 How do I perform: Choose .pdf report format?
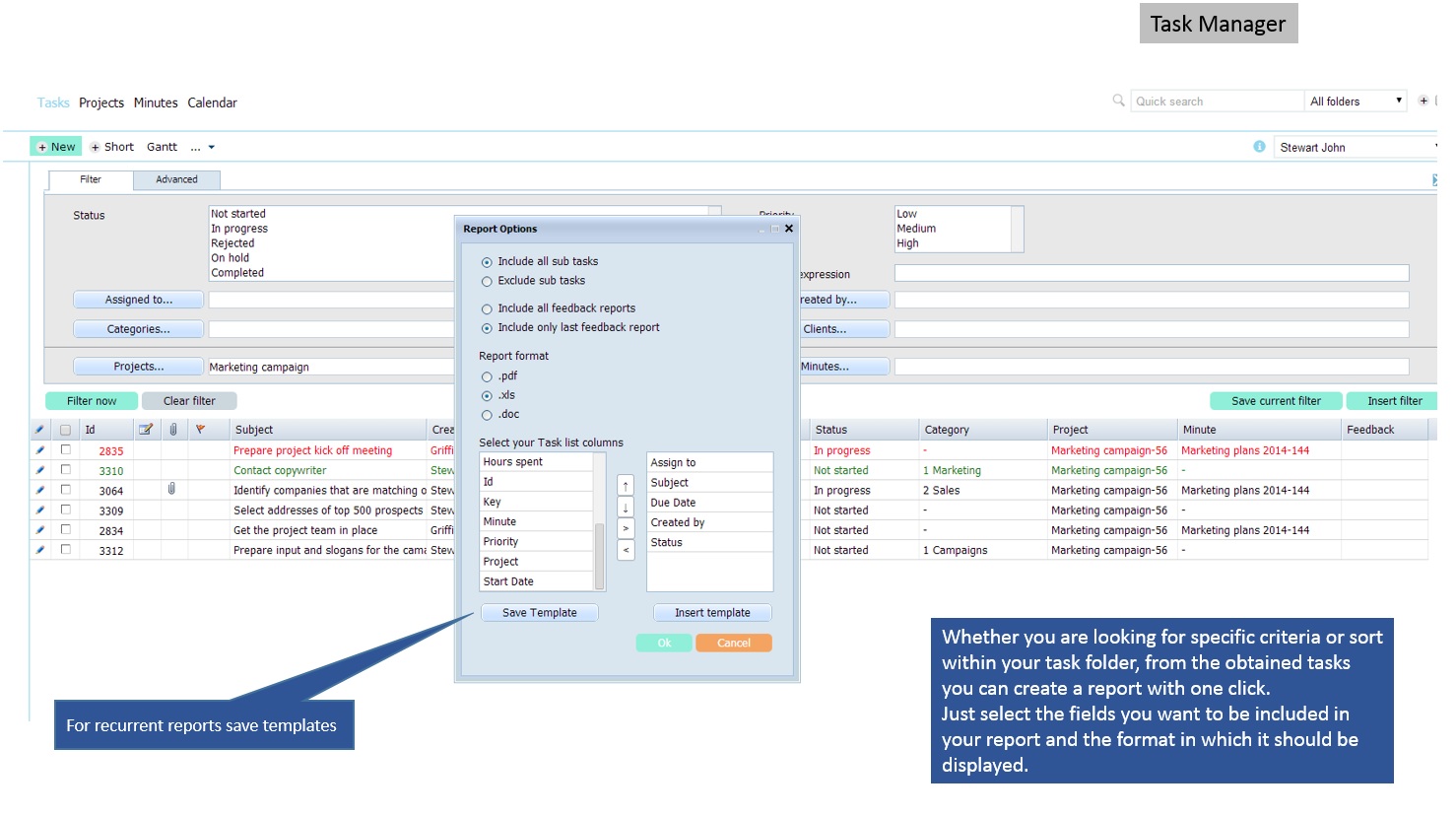point(487,377)
